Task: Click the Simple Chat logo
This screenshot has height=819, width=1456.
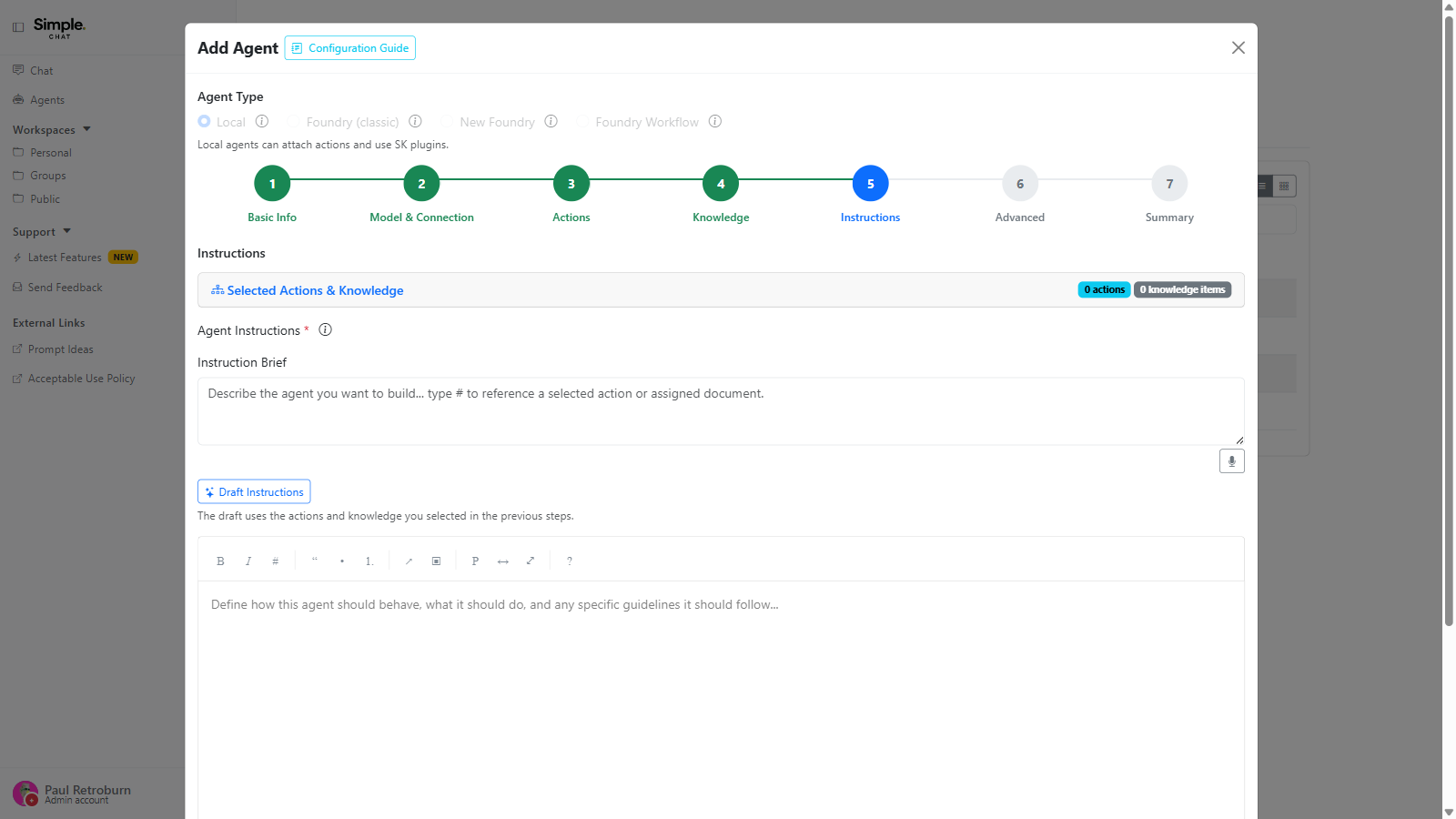Action: pos(59,27)
